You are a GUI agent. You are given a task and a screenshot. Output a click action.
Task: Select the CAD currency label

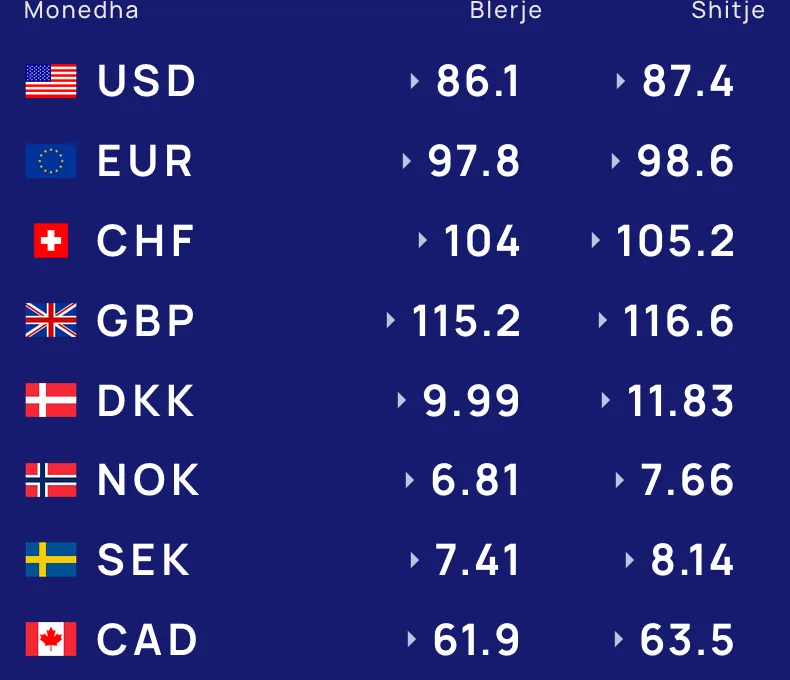click(x=147, y=640)
